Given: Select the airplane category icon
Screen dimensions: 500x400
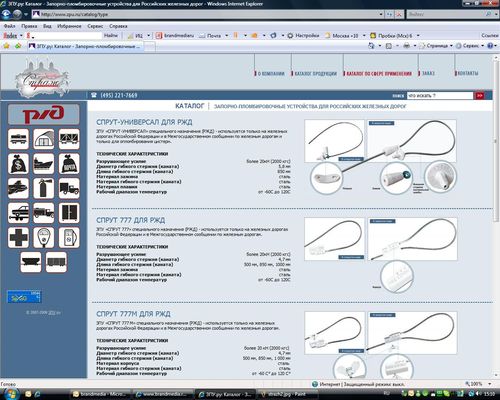Looking at the screenshot, I should point(18,188).
